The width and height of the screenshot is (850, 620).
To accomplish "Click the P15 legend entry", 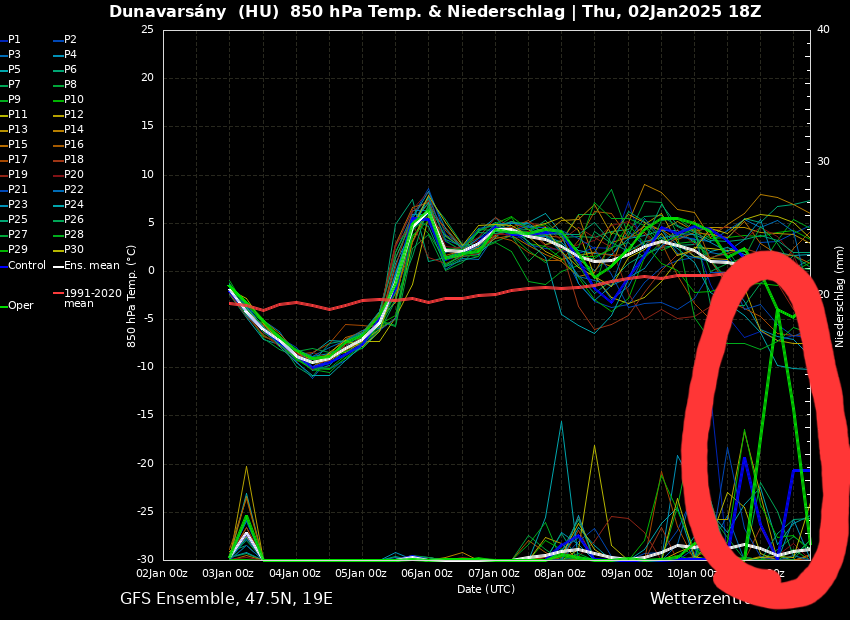I will (x=18, y=145).
